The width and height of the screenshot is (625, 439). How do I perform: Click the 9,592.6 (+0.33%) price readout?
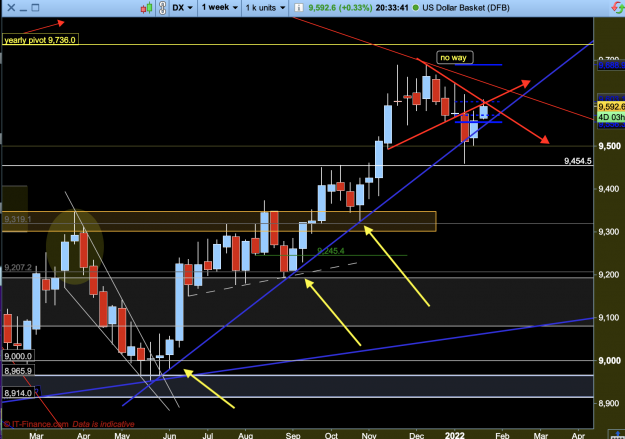point(340,8)
